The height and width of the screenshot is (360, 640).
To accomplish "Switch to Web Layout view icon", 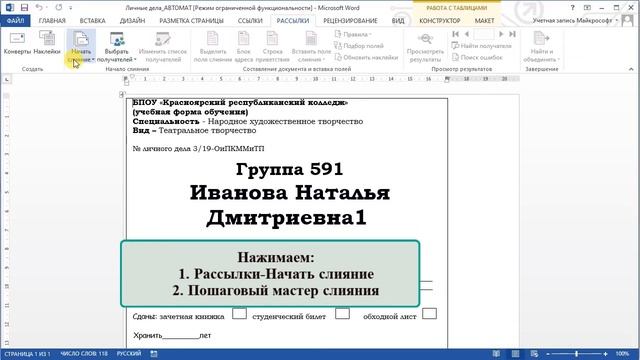I will click(534, 354).
